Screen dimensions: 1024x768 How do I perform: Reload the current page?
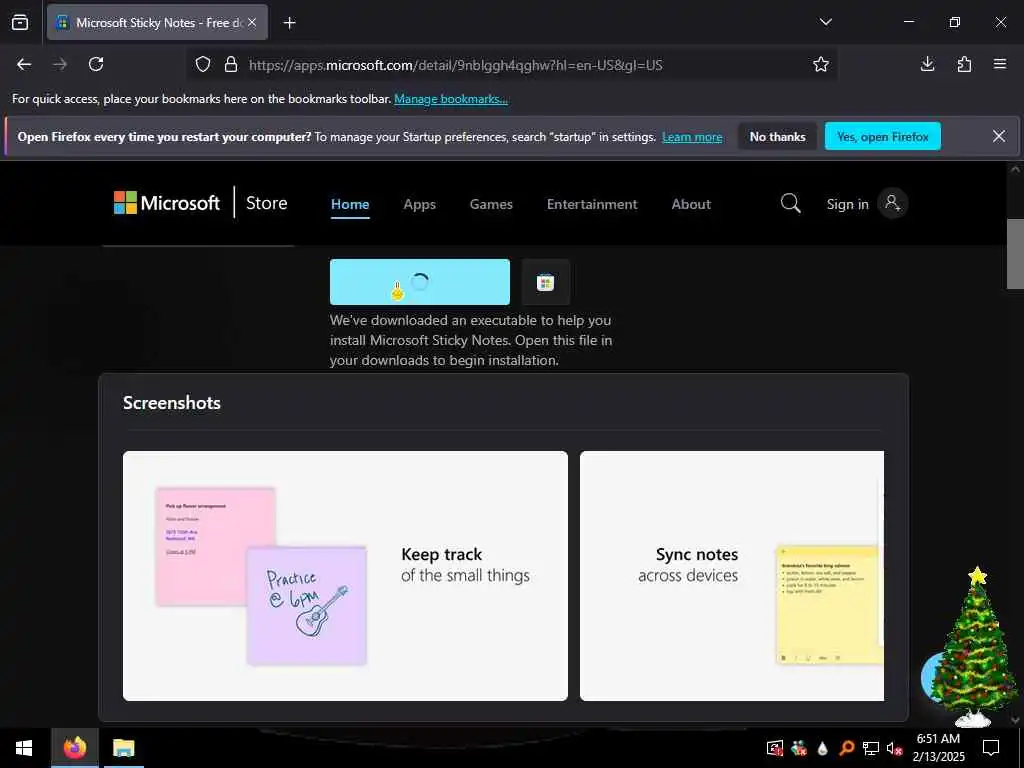(x=96, y=64)
